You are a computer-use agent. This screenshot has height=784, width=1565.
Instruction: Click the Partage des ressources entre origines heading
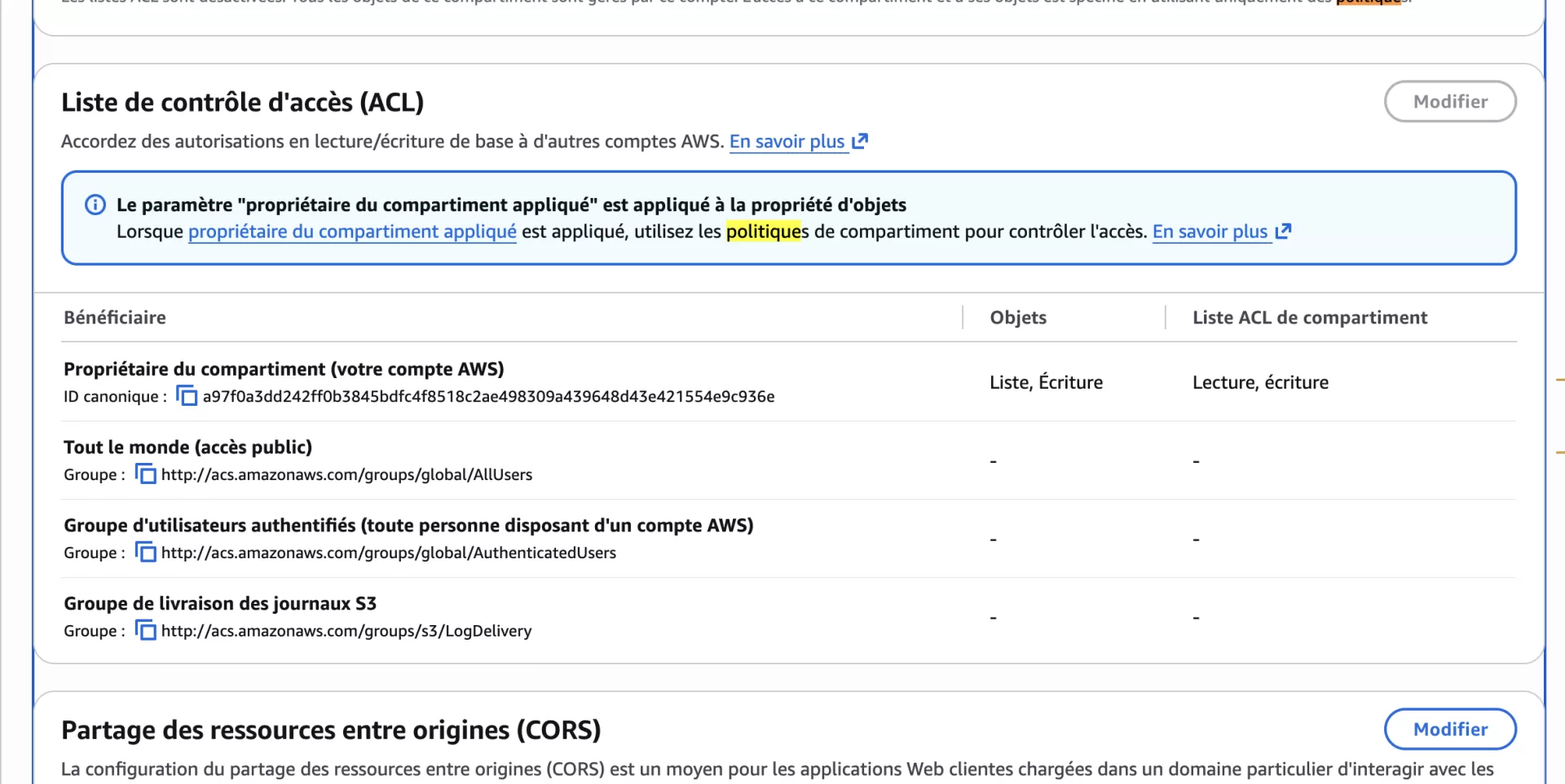(331, 730)
